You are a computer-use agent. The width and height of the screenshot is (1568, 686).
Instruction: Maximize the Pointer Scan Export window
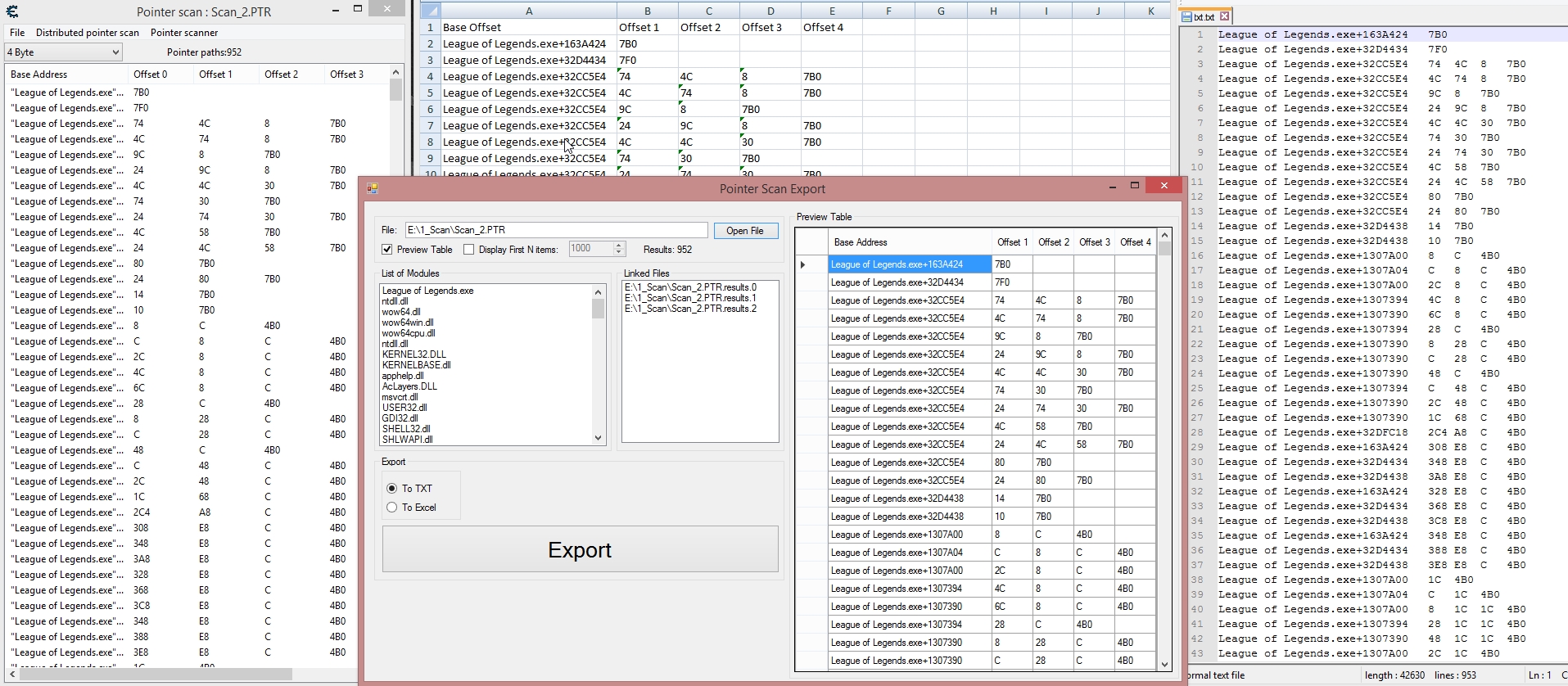tap(1135, 186)
